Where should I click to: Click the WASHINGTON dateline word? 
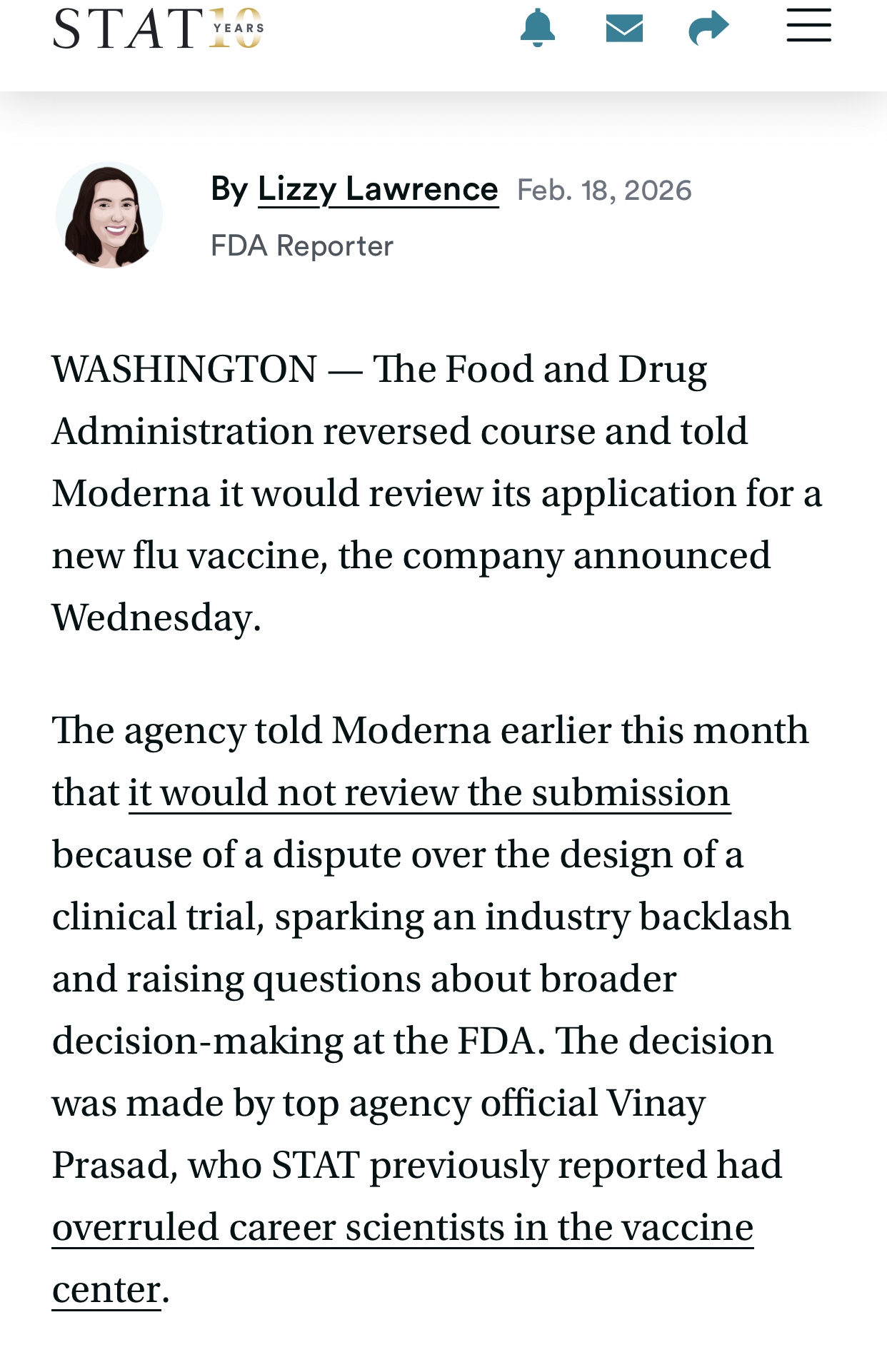pos(184,370)
